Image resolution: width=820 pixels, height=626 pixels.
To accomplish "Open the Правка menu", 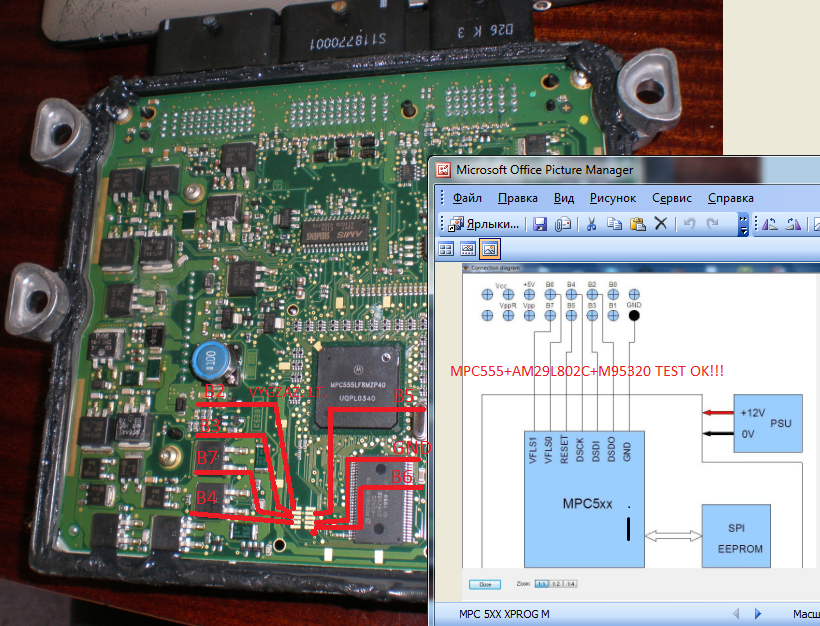I will tap(518, 198).
